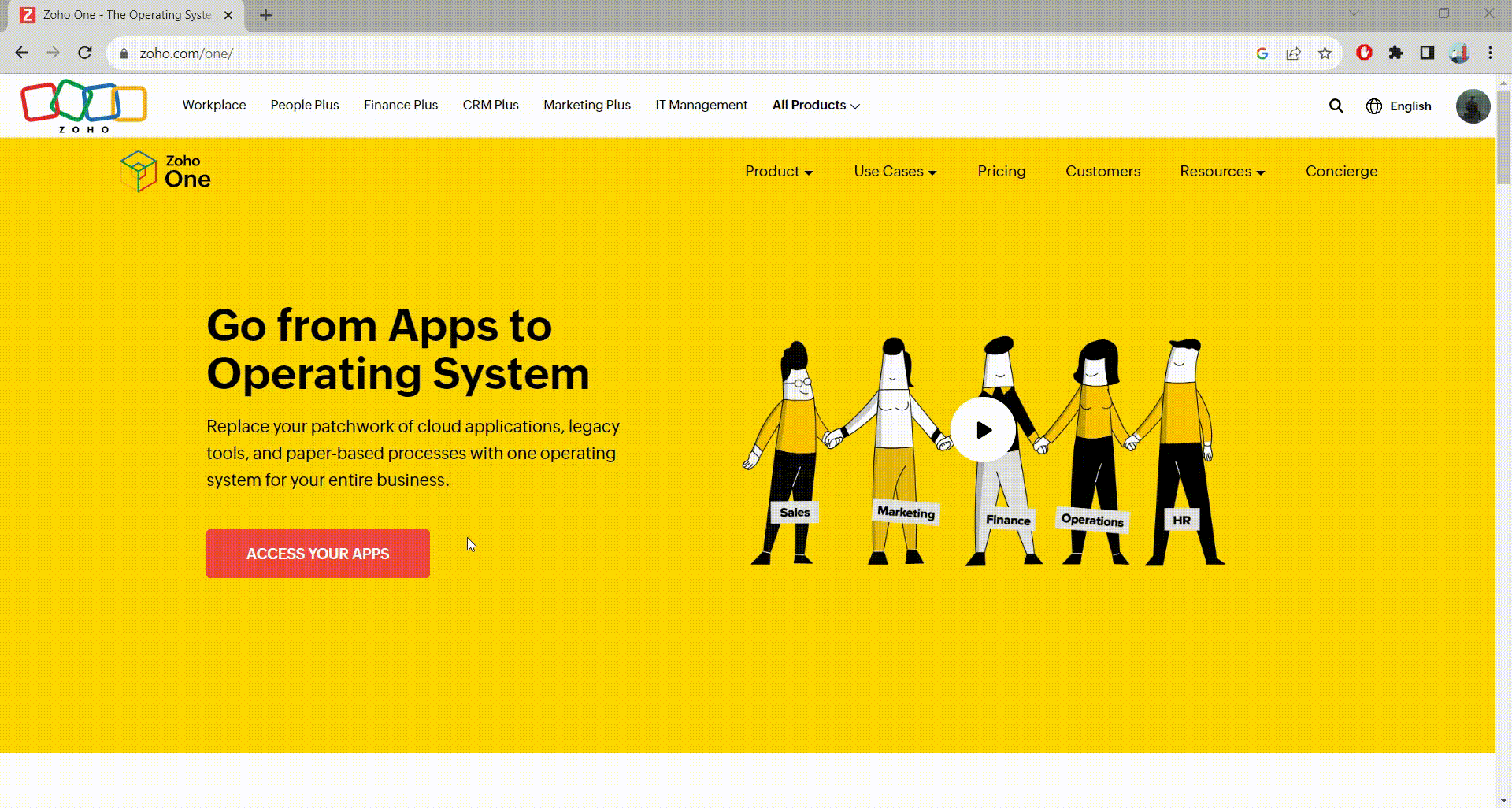Expand the Product dropdown
The height and width of the screenshot is (808, 1512).
(778, 172)
